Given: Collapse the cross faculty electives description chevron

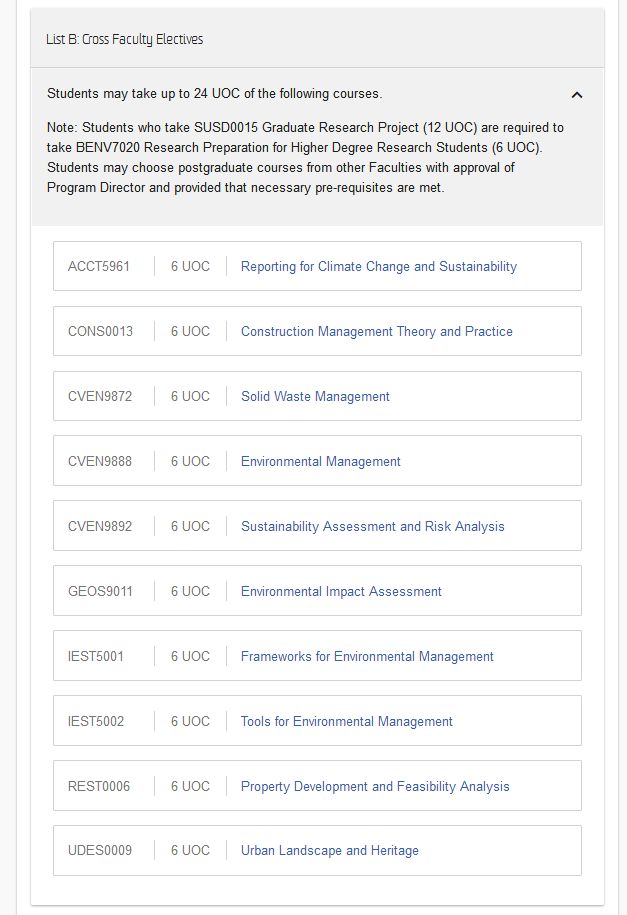Looking at the screenshot, I should click(x=577, y=95).
